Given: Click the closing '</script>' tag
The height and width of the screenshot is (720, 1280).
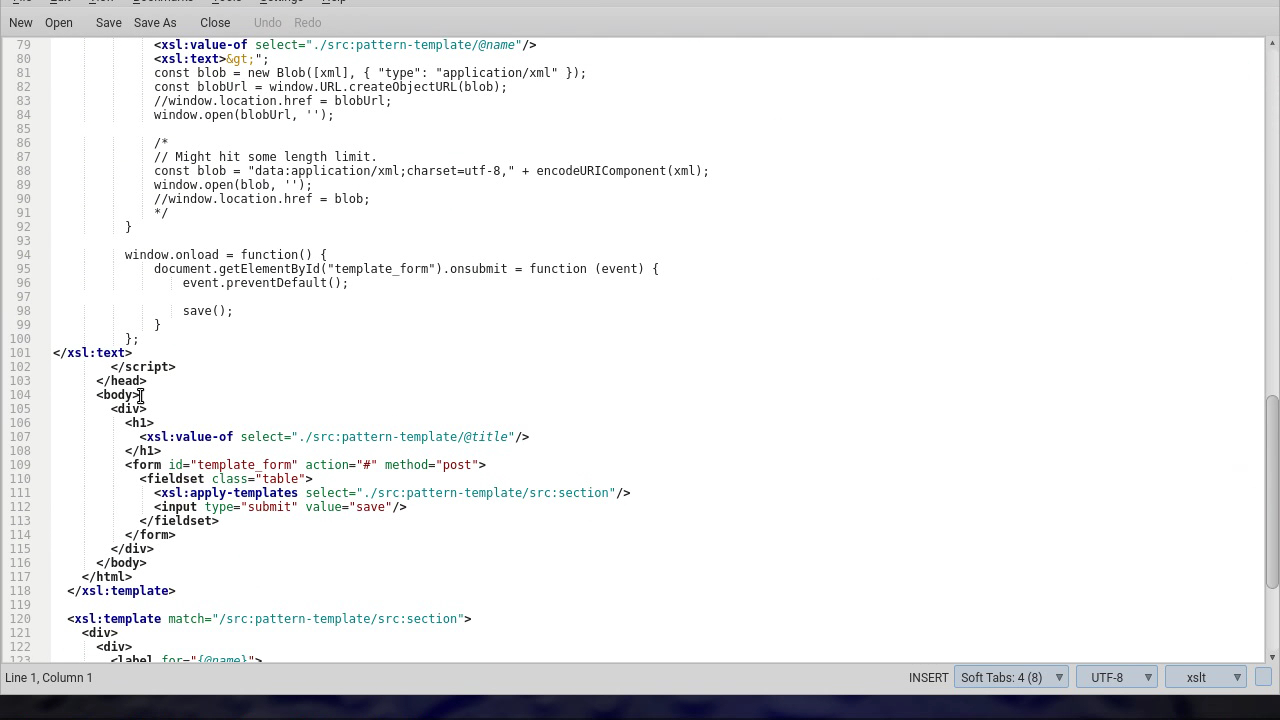Looking at the screenshot, I should pos(143,367).
